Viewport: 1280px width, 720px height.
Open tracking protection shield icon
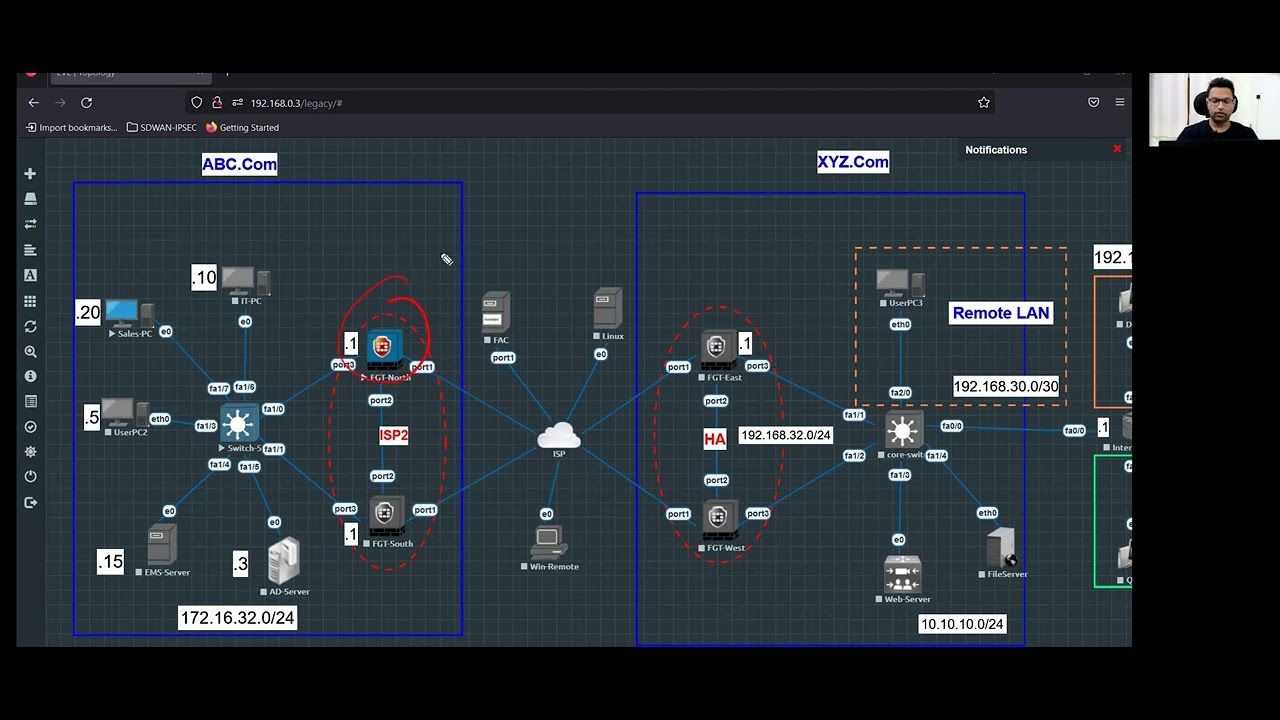(x=196, y=102)
